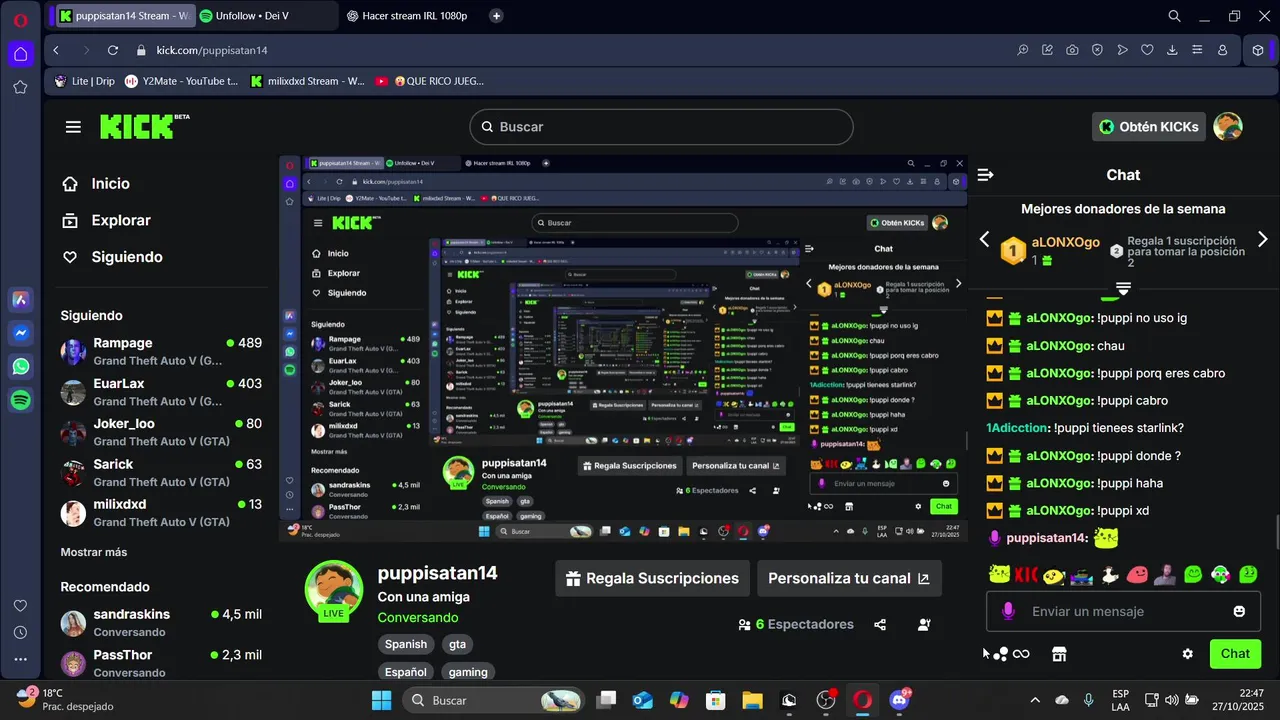Open sidebar three-dots more options

20,659
